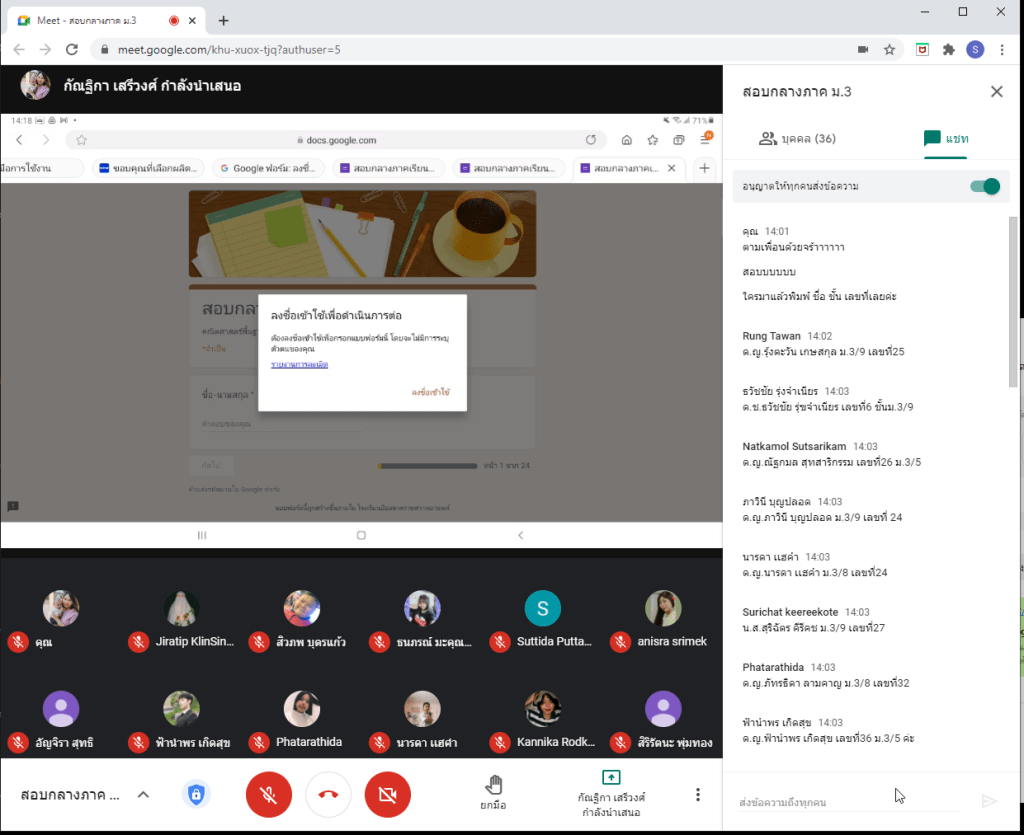The image size is (1024, 835).
Task: Toggle the camera off button
Action: pyautogui.click(x=388, y=795)
